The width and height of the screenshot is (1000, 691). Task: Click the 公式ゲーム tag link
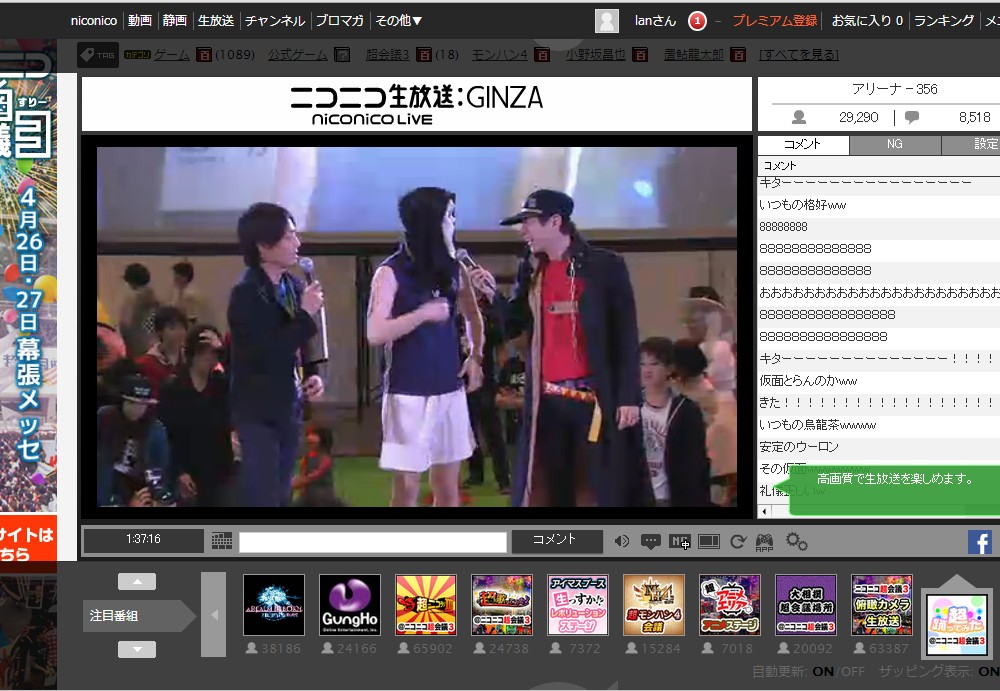pyautogui.click(x=298, y=55)
